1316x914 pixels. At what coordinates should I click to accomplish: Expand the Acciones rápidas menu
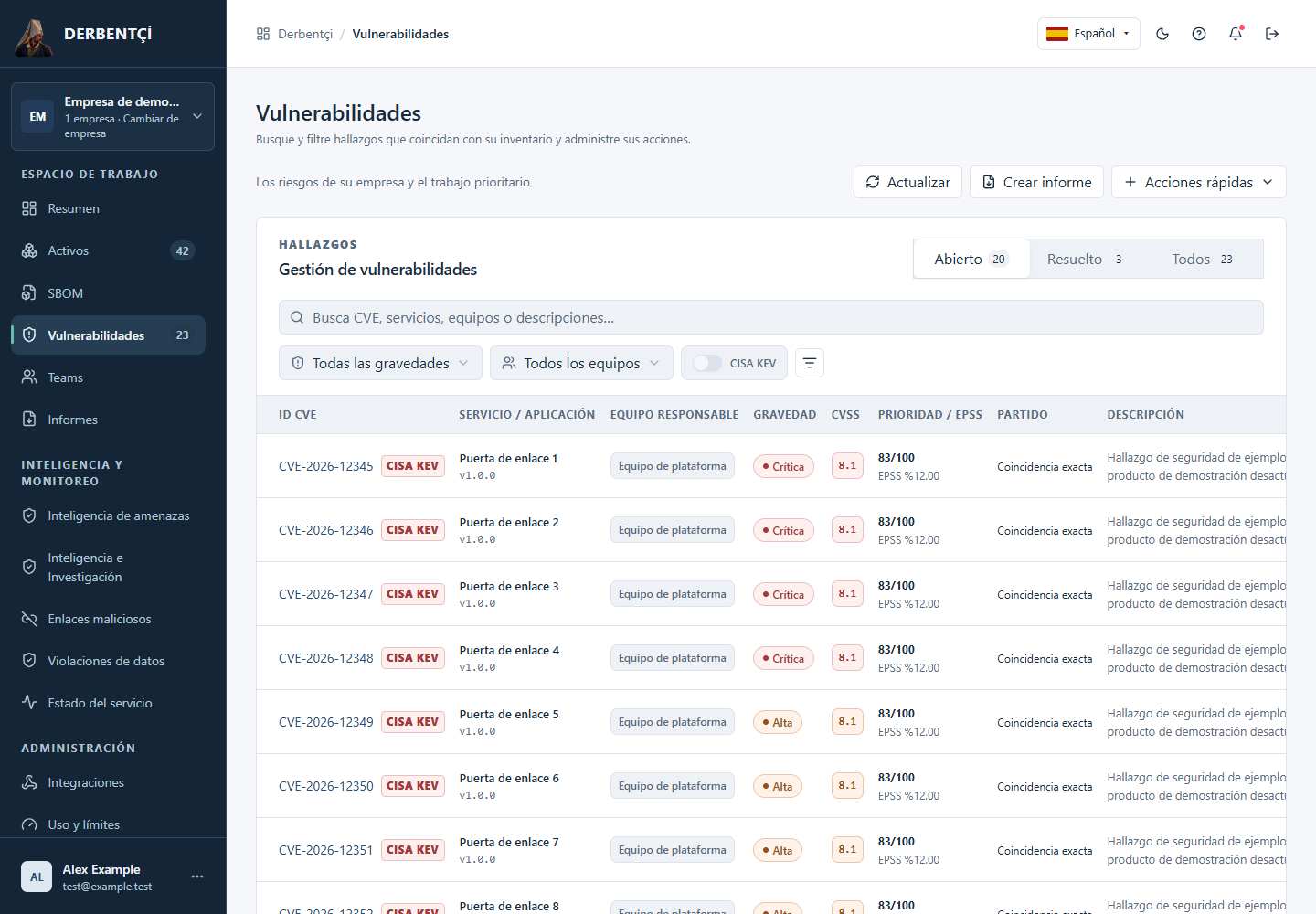(1198, 182)
